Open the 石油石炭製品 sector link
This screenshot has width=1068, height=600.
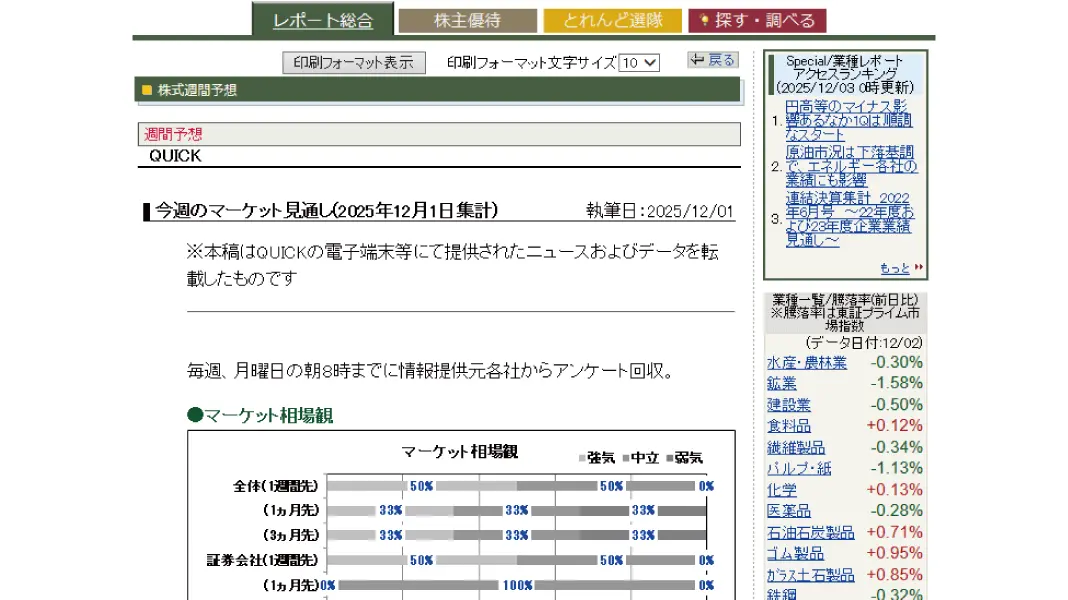(x=811, y=533)
